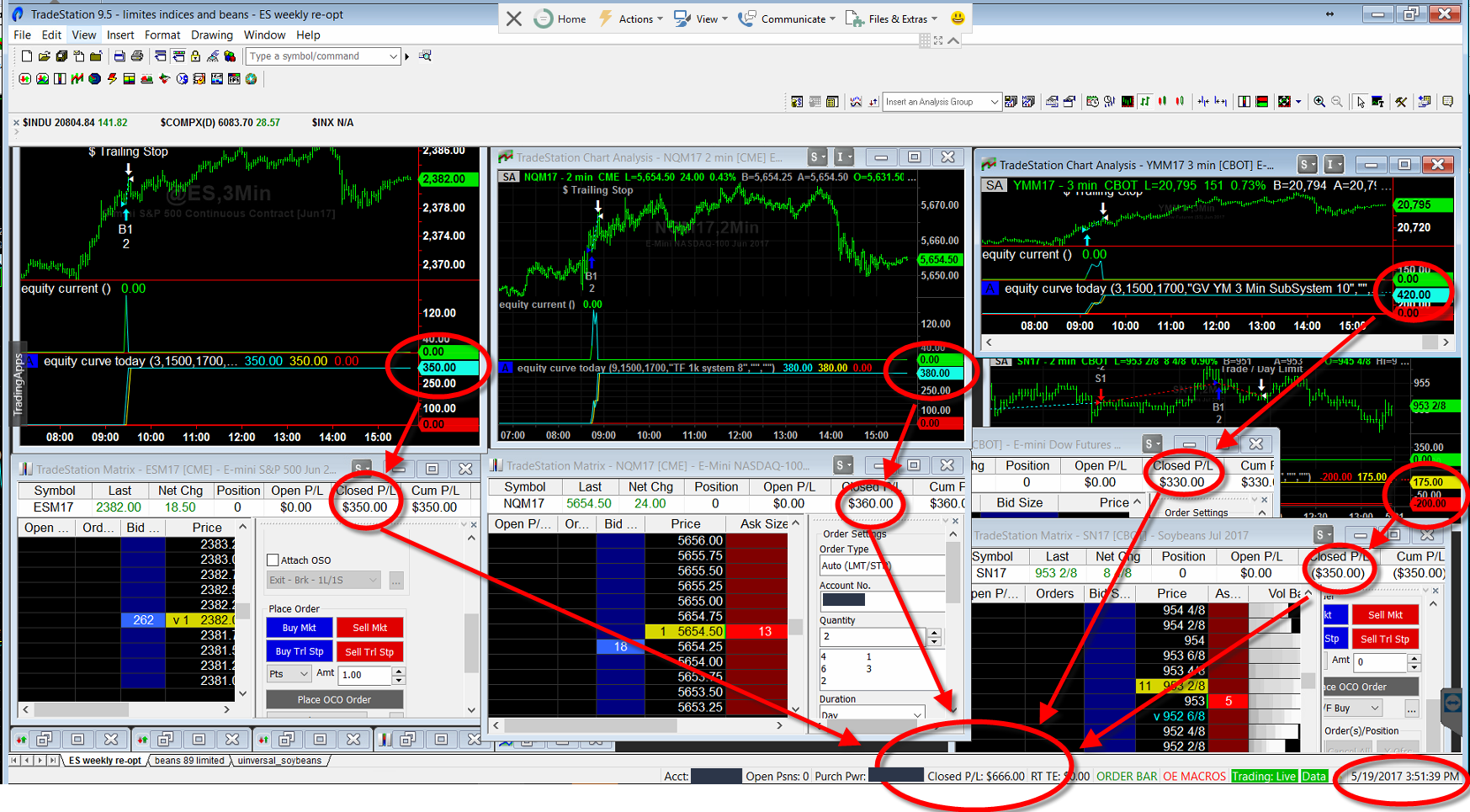Click the hammer tools icon in chart toolbar
Screen dimensions: 1470x812
click(x=1401, y=102)
